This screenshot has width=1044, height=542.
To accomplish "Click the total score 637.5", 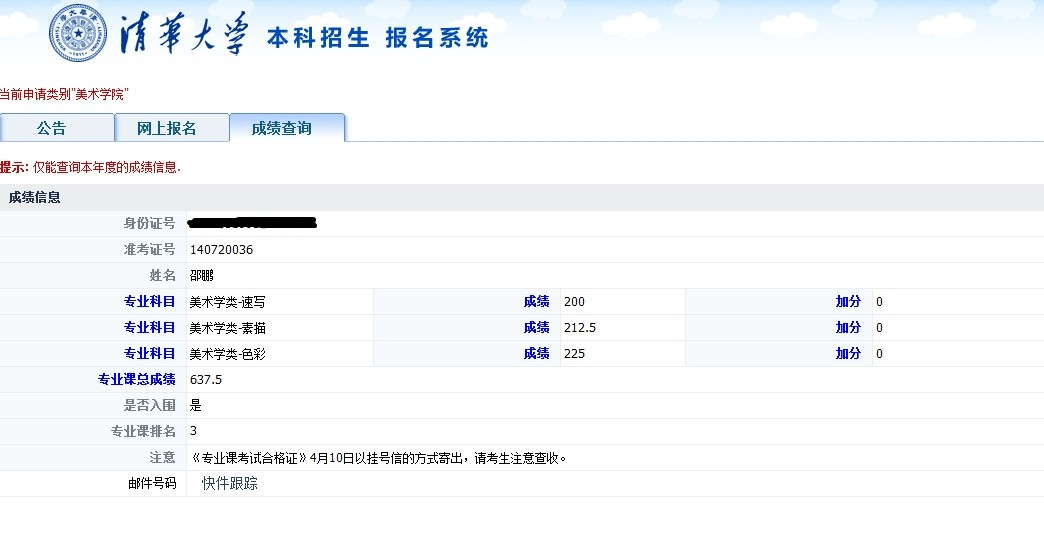I will click(206, 380).
